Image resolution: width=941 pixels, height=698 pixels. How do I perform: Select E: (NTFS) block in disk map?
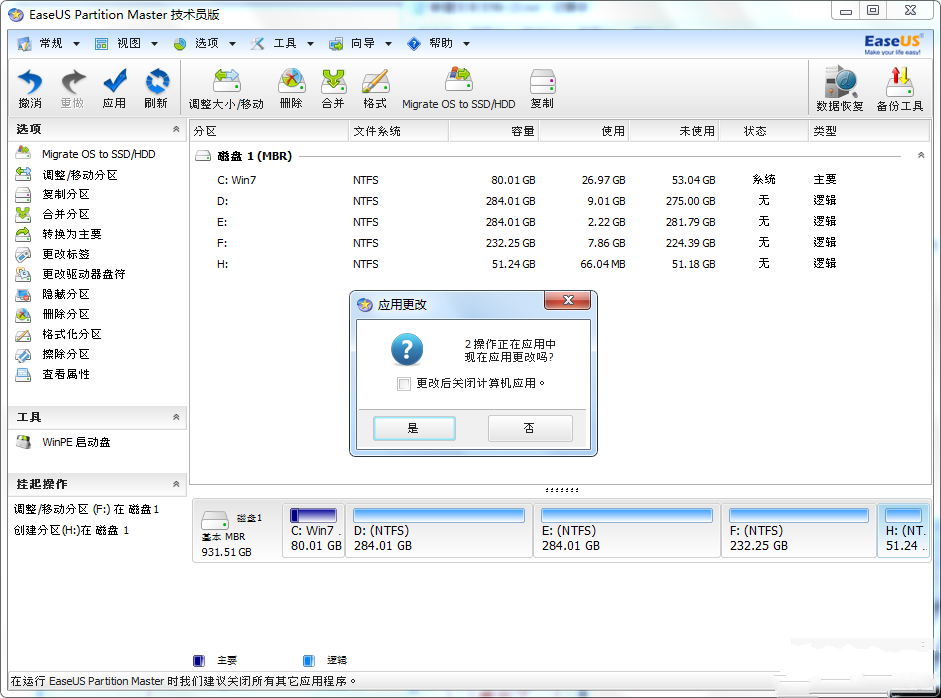click(x=627, y=531)
